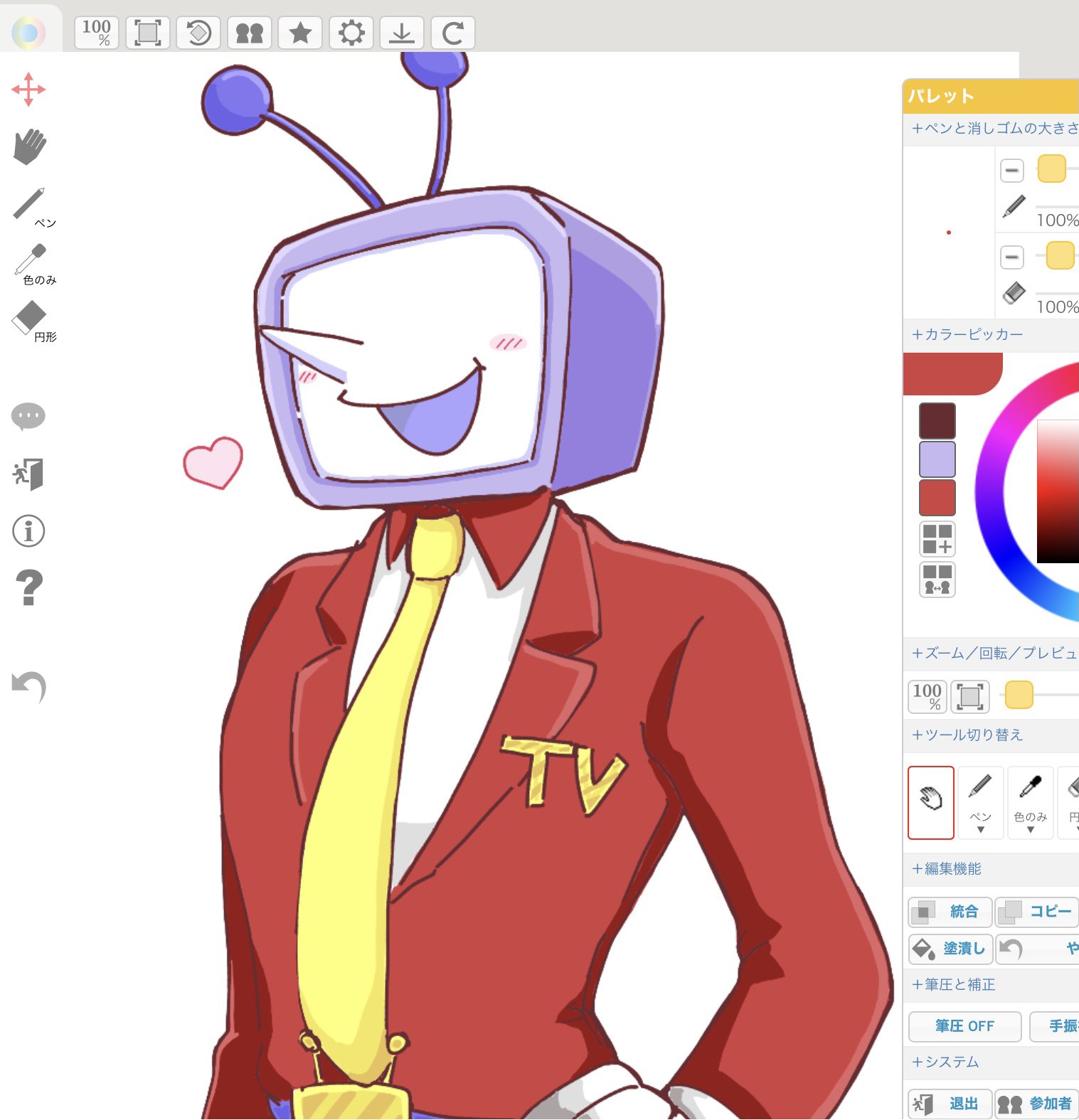
Task: Click the current red color preview
Action: 952,373
